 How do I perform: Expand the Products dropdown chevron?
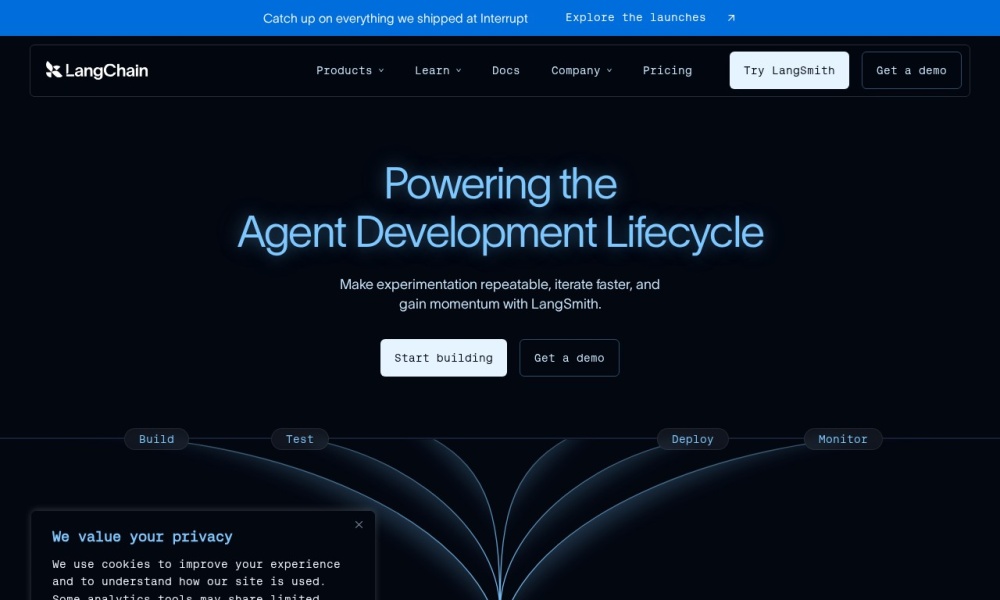[381, 71]
